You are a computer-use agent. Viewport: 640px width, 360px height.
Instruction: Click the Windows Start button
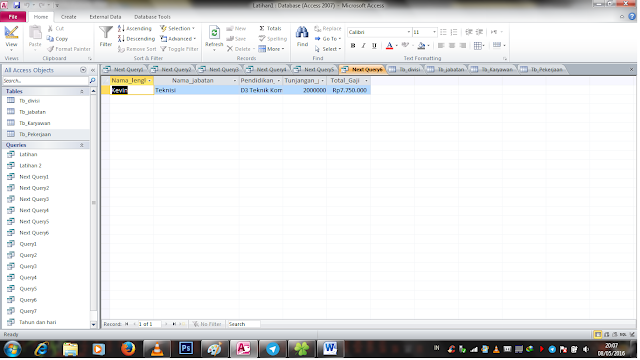coord(13,349)
